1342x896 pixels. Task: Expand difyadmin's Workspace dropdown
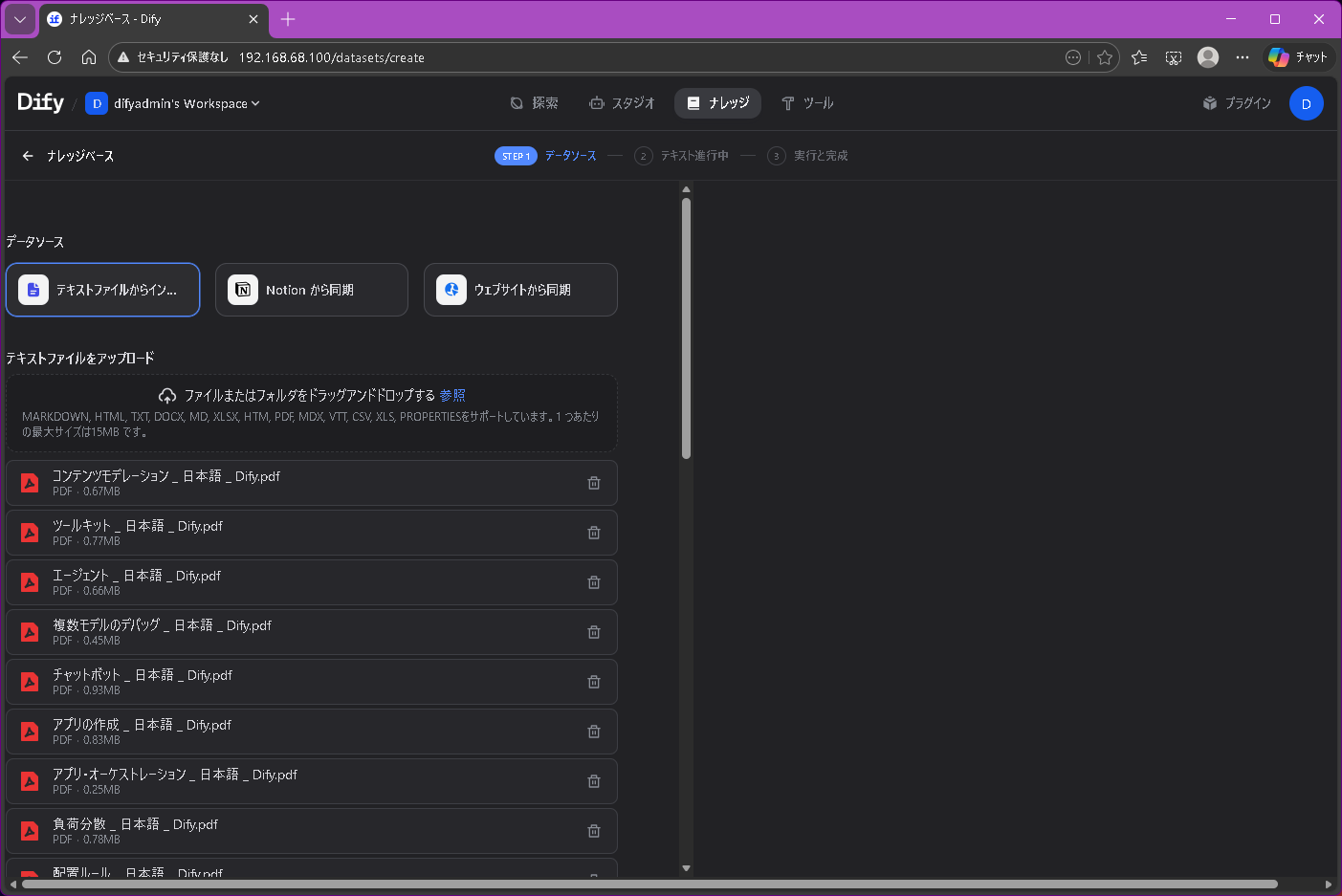[173, 103]
